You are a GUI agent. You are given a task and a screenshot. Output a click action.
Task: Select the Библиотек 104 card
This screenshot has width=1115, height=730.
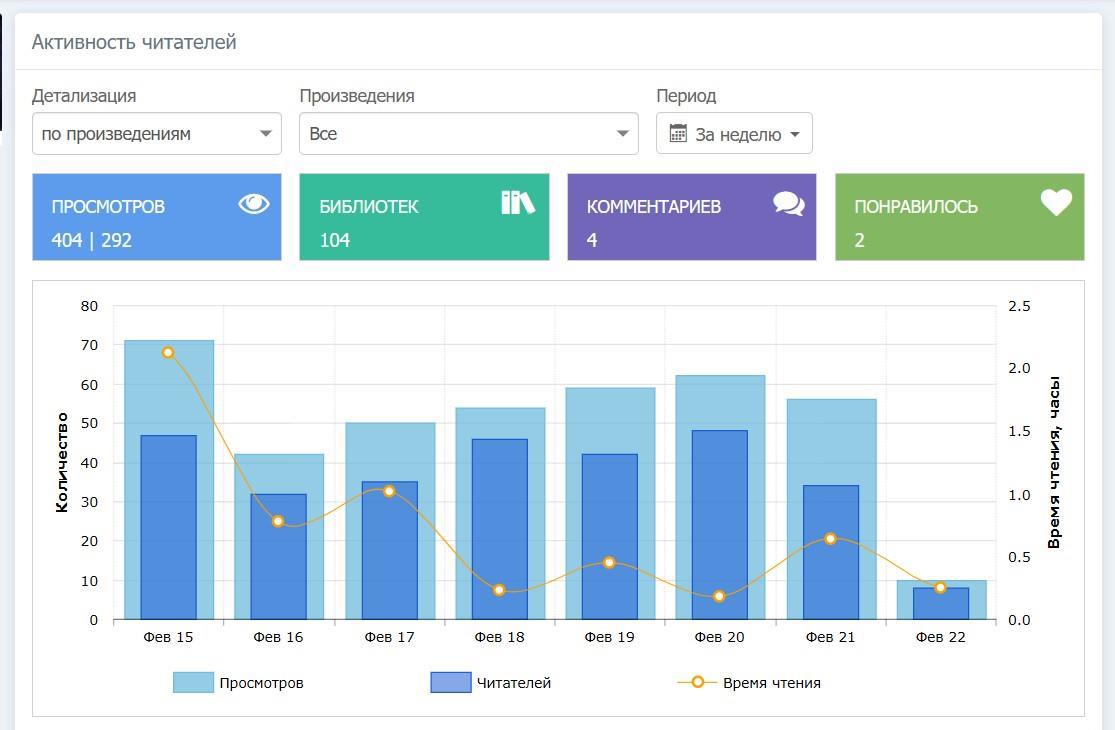[424, 218]
